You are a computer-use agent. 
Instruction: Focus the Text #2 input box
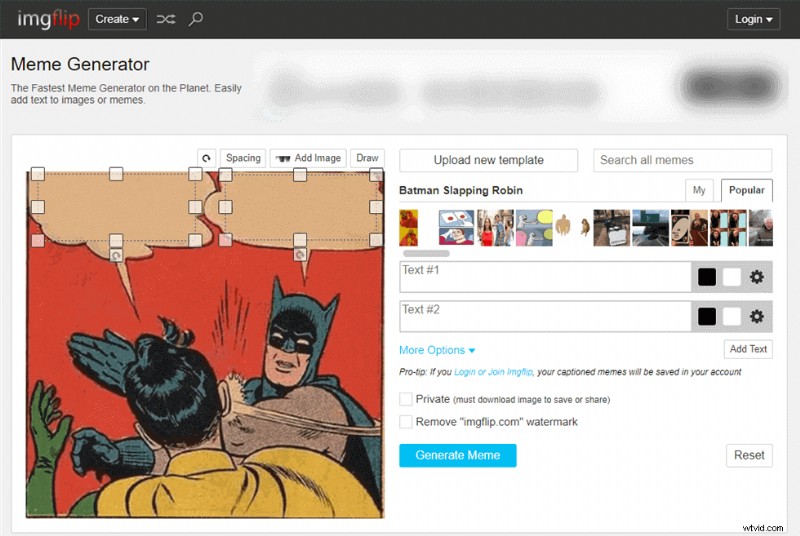pos(545,317)
